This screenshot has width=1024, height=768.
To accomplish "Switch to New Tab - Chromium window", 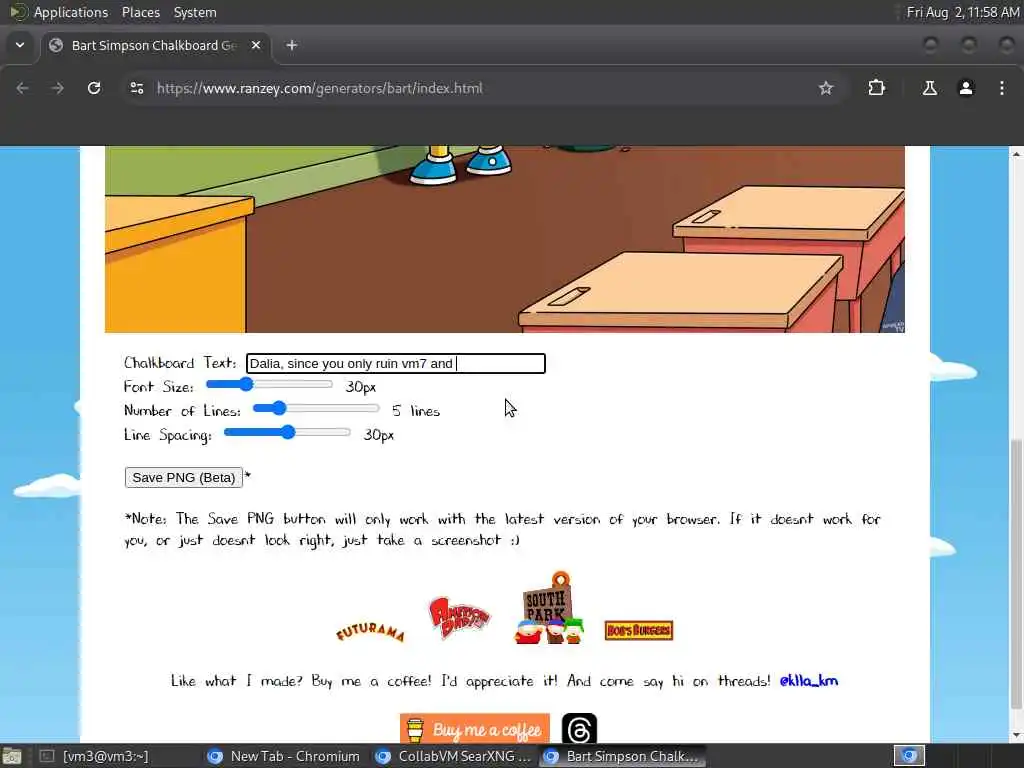I will [x=283, y=756].
